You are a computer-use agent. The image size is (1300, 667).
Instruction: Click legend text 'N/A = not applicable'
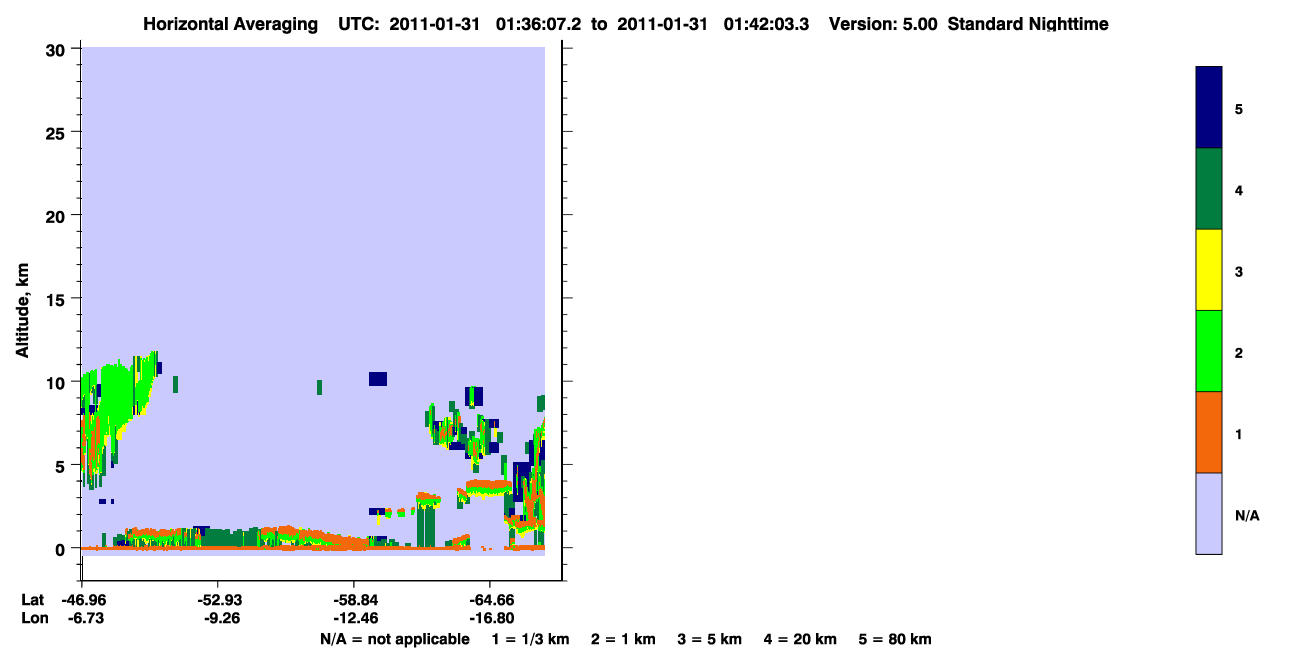(x=395, y=639)
